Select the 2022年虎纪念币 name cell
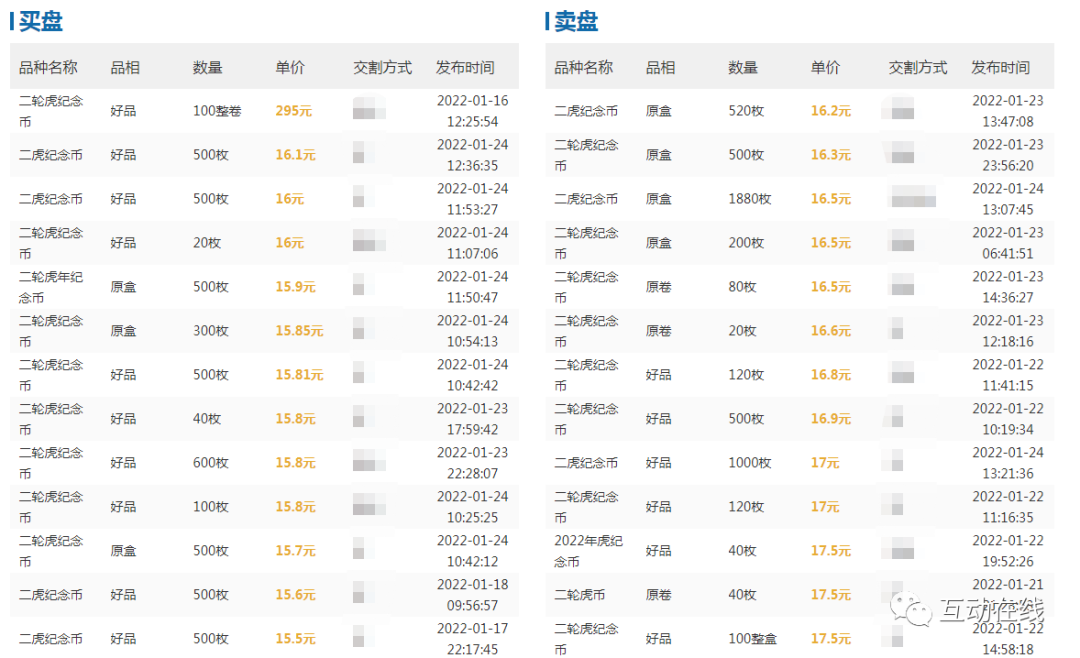The image size is (1080, 658). pyautogui.click(x=588, y=551)
